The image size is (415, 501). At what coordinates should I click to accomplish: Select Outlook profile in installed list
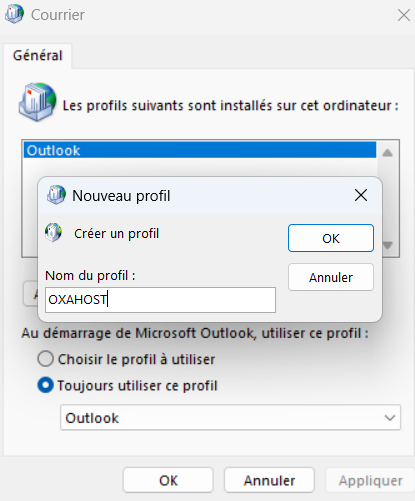point(200,150)
